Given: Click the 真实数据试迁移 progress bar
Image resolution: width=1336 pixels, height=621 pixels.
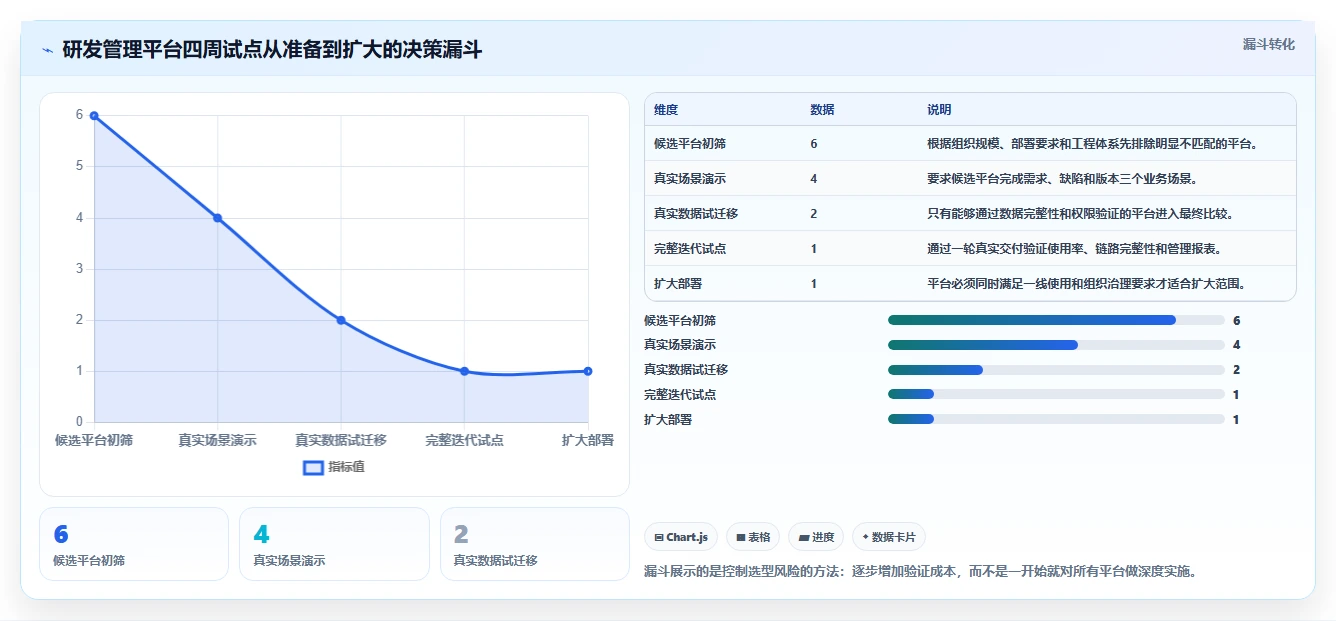Looking at the screenshot, I should point(1056,370).
